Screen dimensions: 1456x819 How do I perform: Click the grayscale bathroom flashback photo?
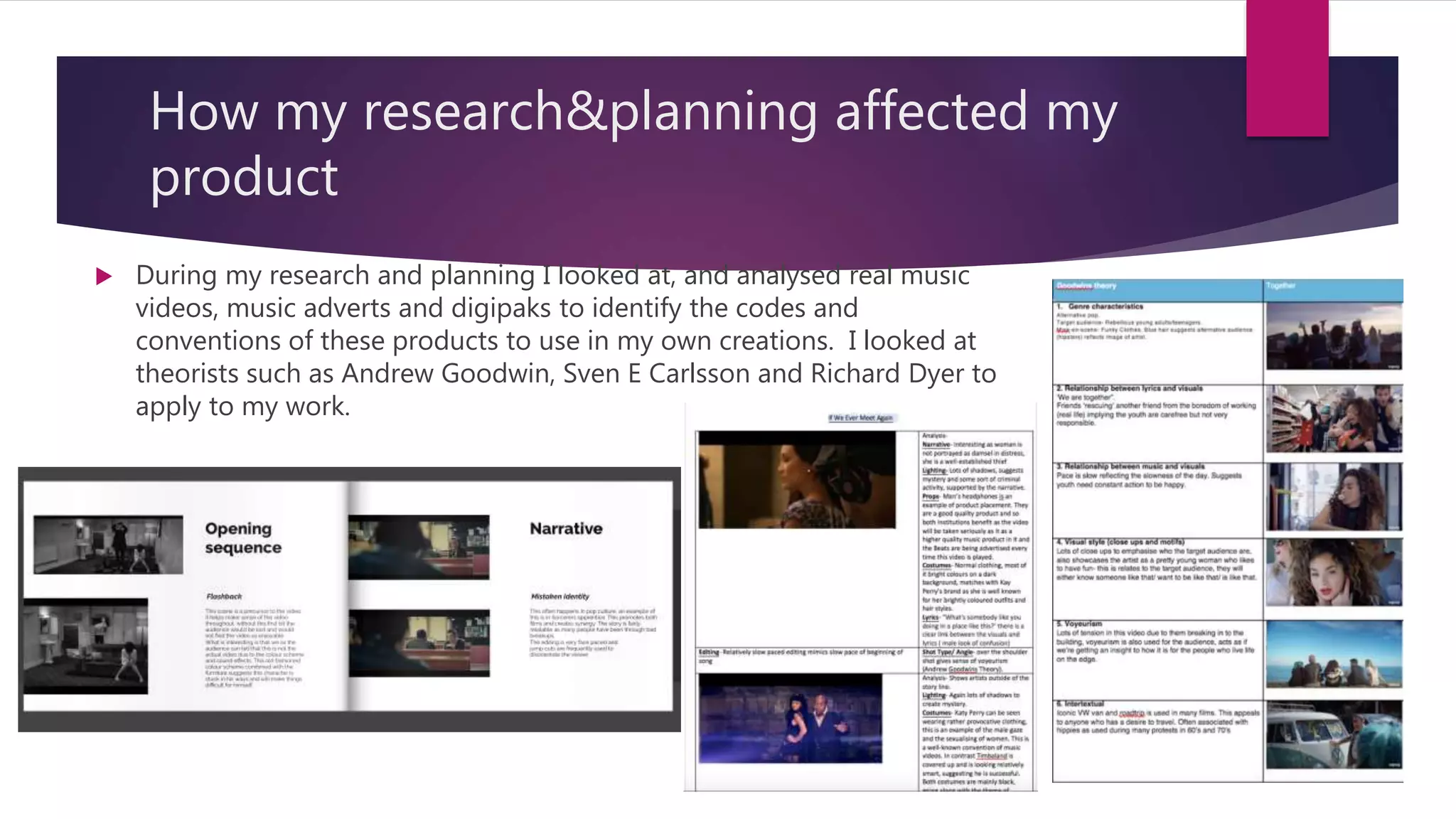(x=85, y=646)
